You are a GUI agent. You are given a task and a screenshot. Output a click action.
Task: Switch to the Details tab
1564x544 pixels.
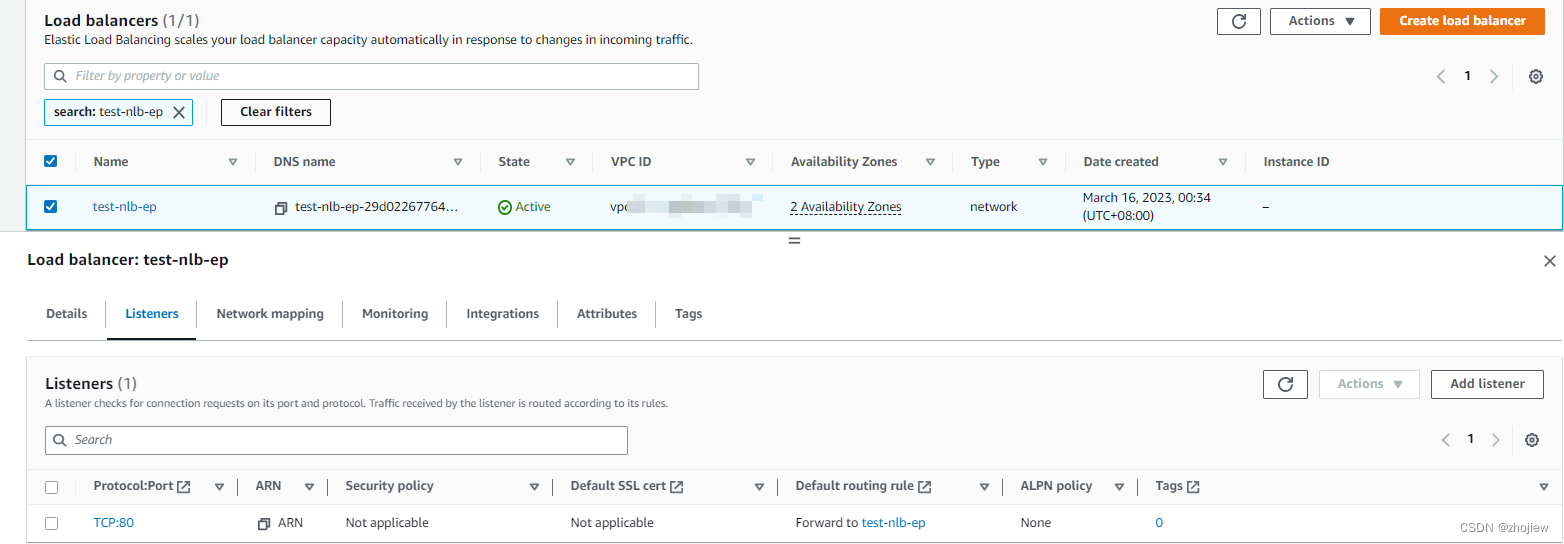click(x=67, y=314)
